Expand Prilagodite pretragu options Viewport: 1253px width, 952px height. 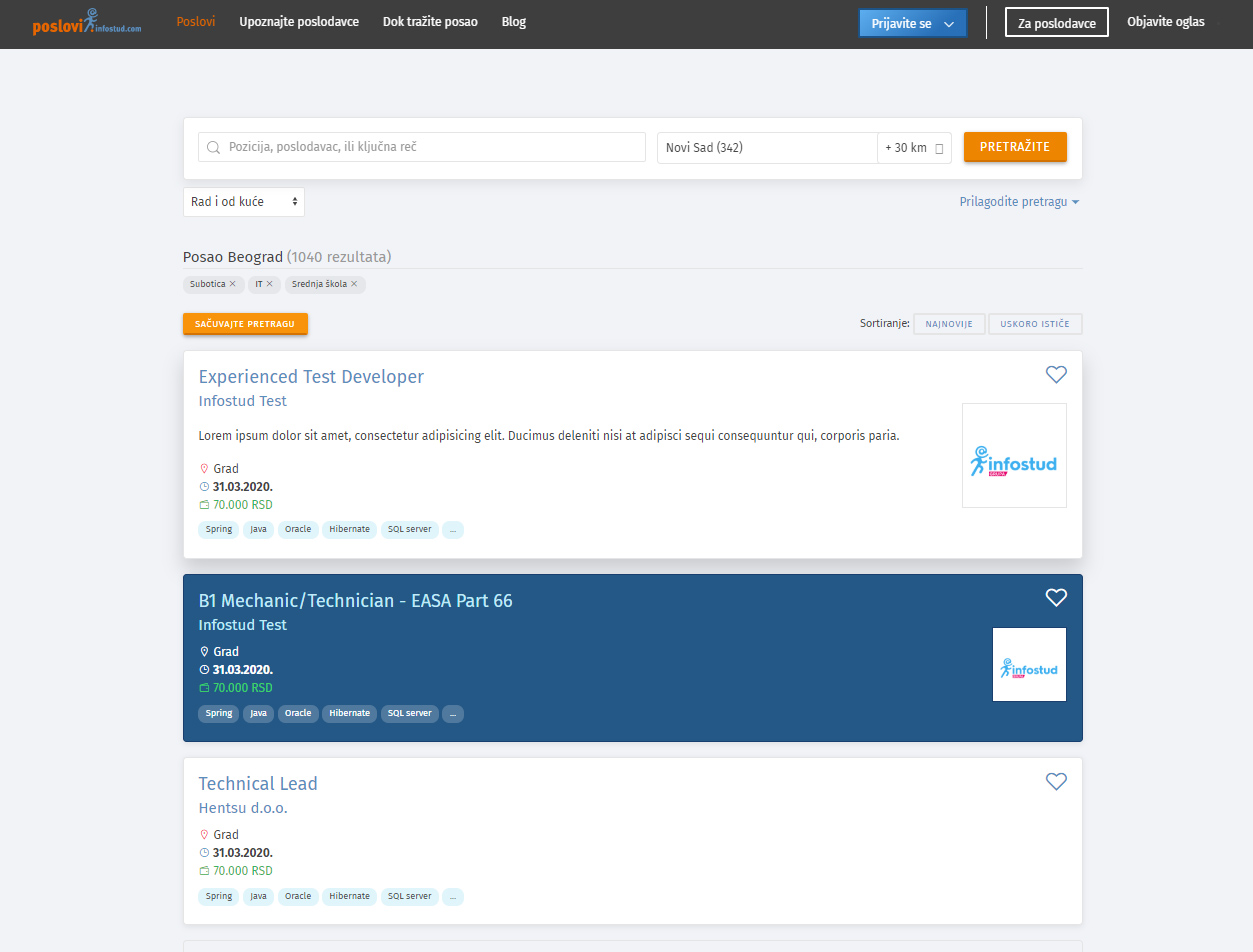coord(1019,202)
